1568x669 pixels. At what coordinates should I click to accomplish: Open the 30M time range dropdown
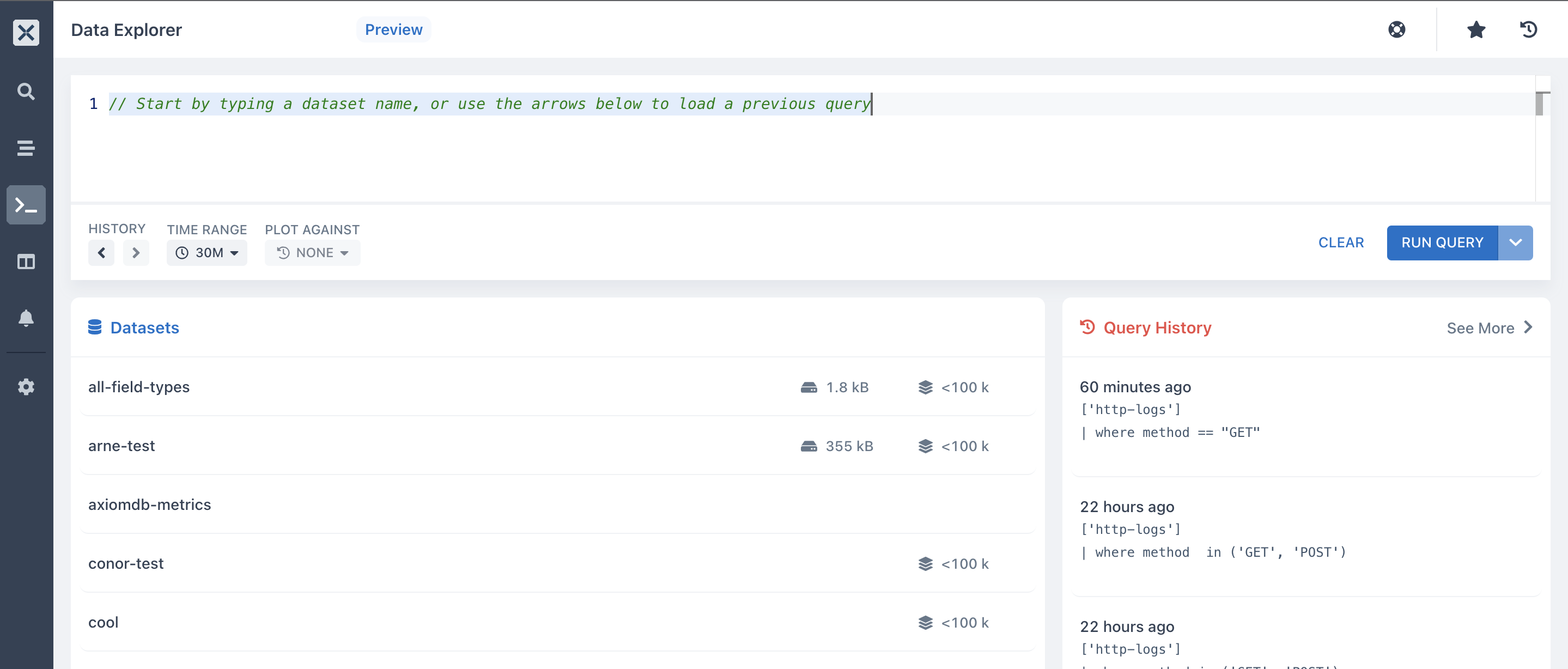pyautogui.click(x=207, y=253)
